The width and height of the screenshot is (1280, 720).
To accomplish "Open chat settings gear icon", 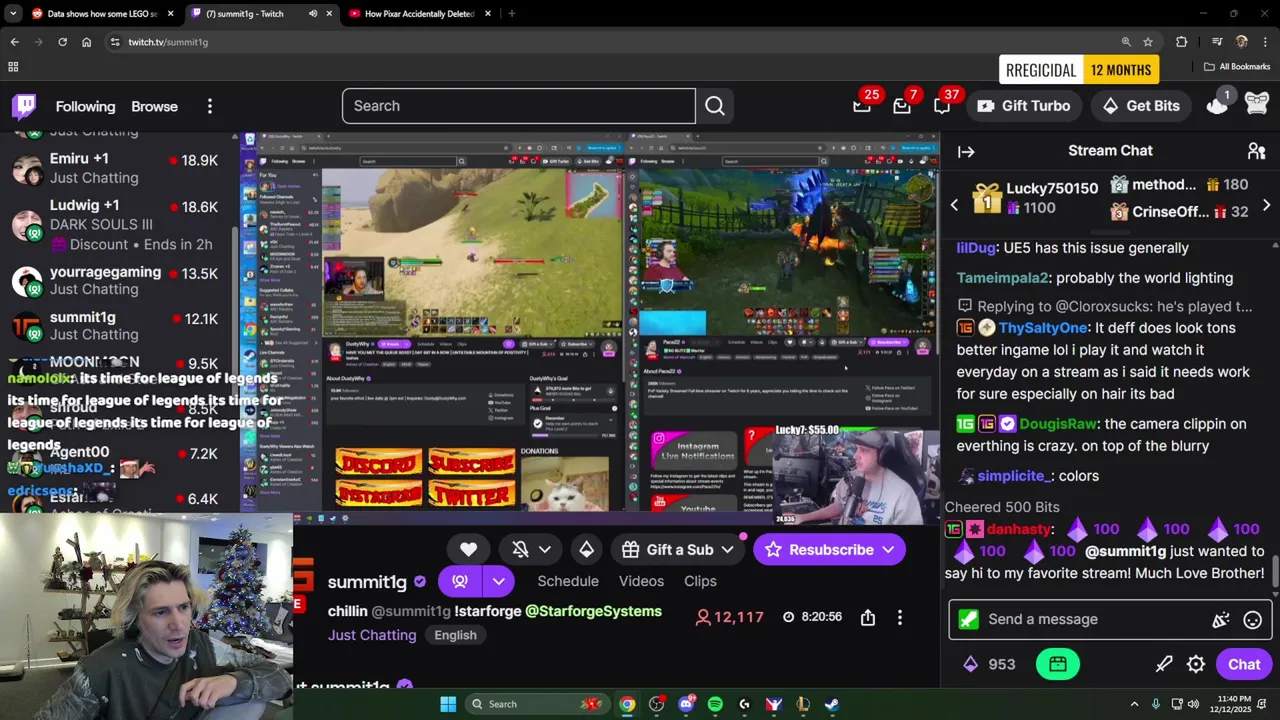I will [1196, 664].
